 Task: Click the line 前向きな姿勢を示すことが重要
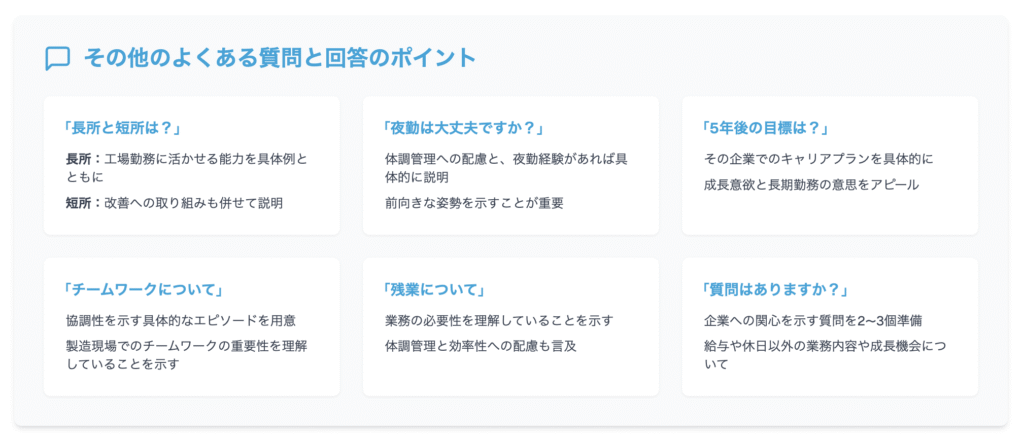475,203
